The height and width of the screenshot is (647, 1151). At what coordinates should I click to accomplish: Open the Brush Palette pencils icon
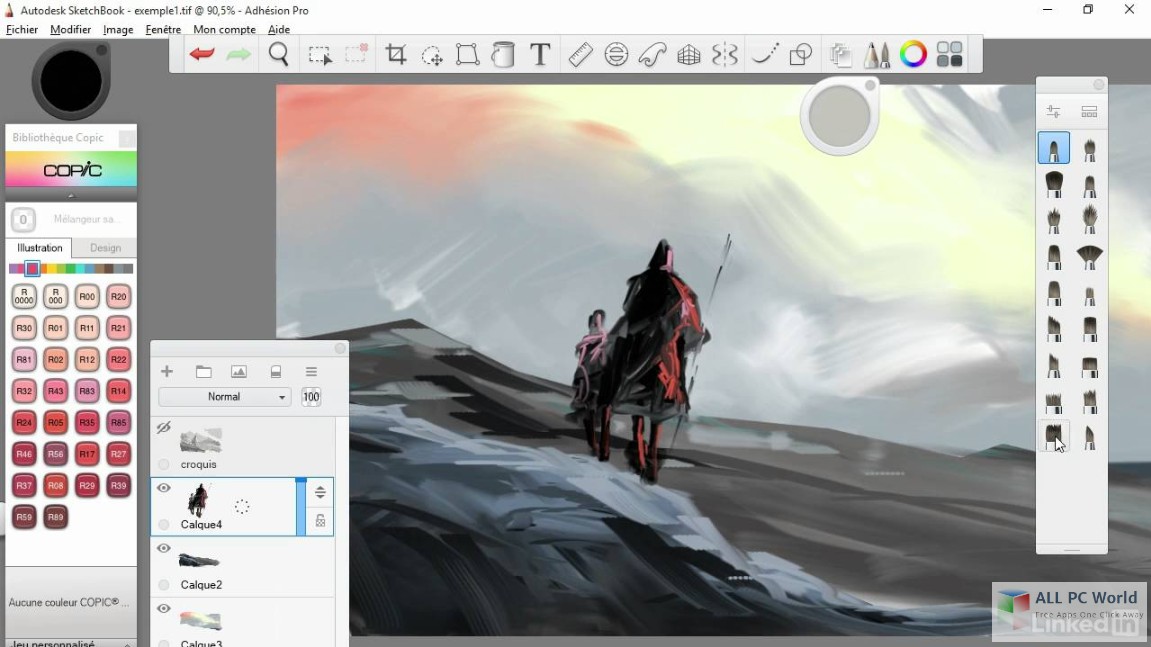876,54
